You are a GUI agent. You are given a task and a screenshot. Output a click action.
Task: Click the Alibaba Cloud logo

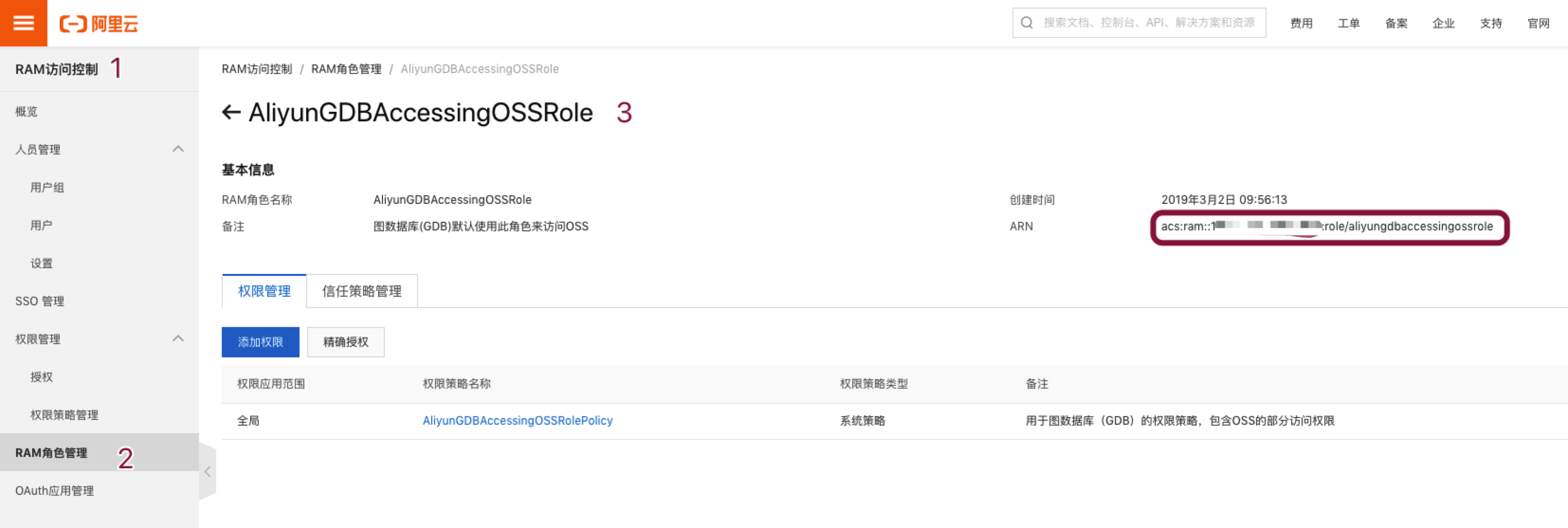pyautogui.click(x=99, y=24)
